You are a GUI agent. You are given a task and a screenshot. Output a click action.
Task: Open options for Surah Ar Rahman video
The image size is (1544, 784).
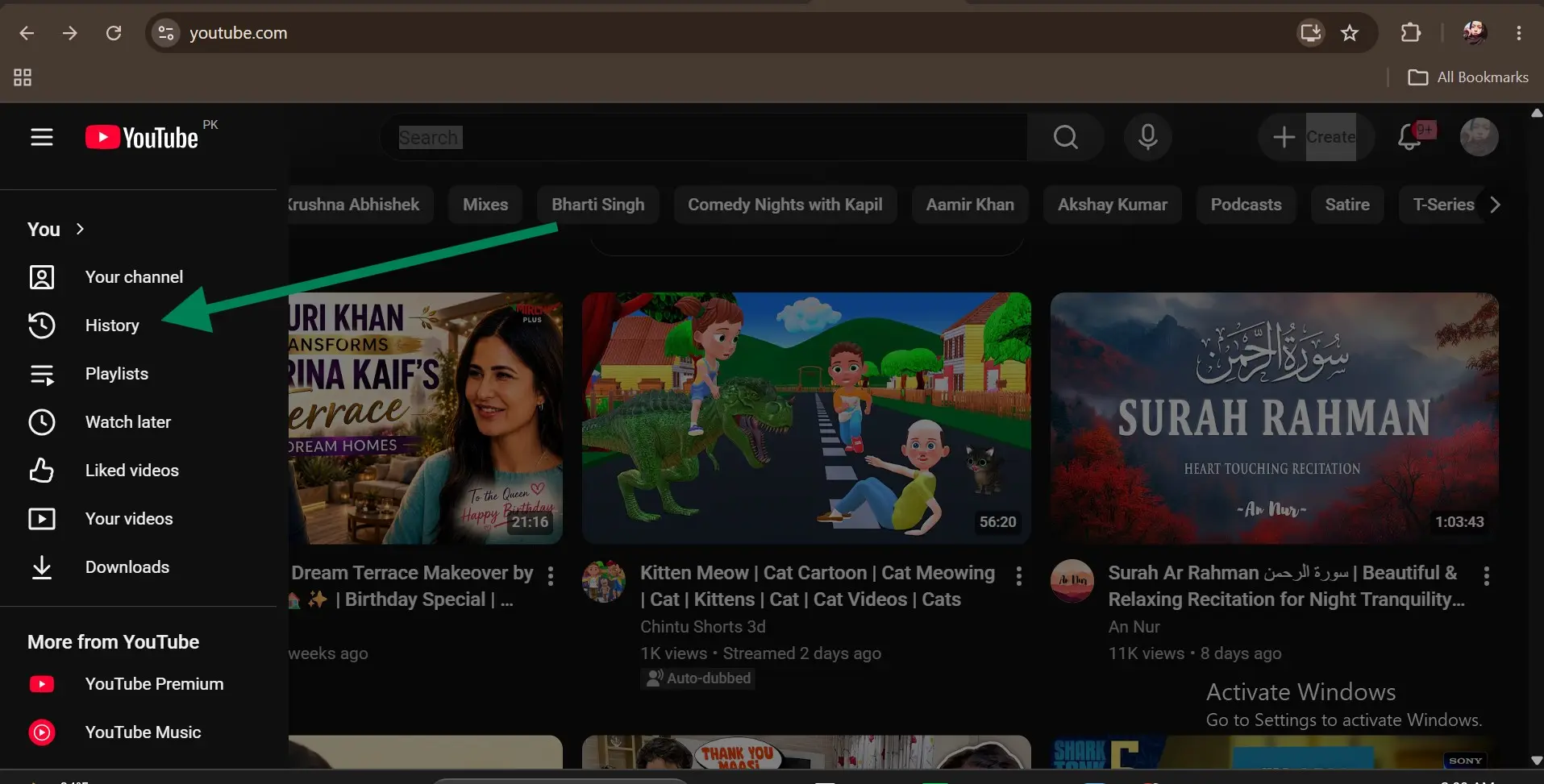point(1487,575)
